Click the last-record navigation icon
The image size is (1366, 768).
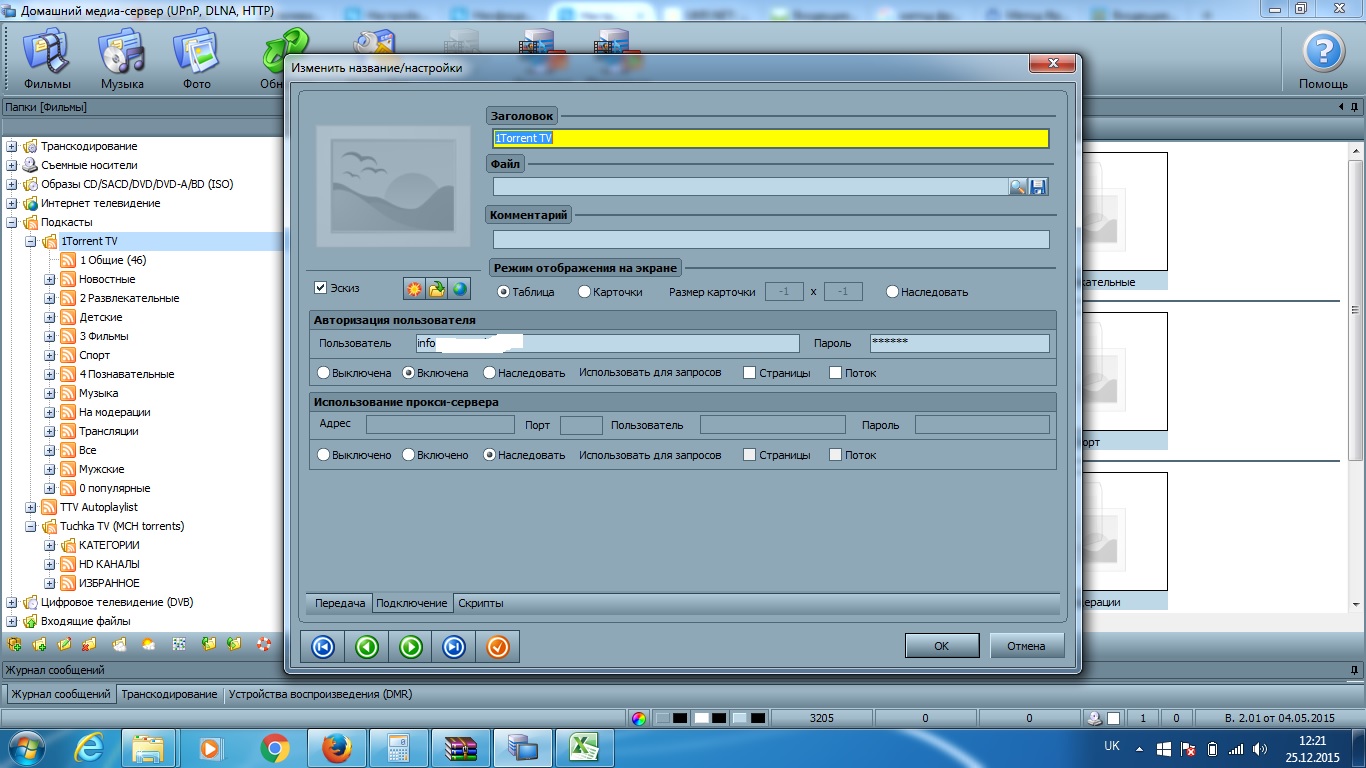coord(454,647)
